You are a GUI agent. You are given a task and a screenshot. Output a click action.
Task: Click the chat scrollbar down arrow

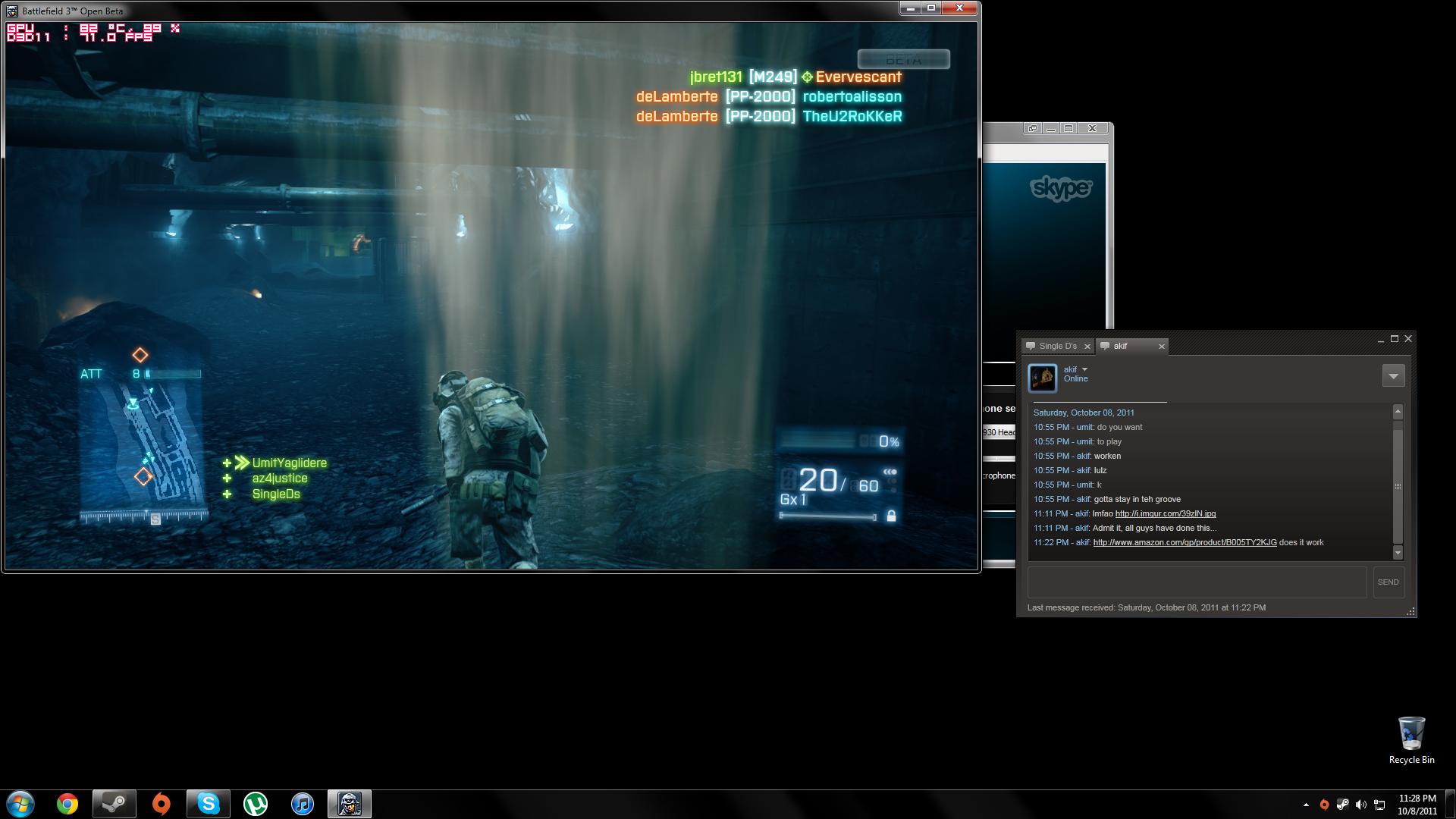[x=1398, y=553]
